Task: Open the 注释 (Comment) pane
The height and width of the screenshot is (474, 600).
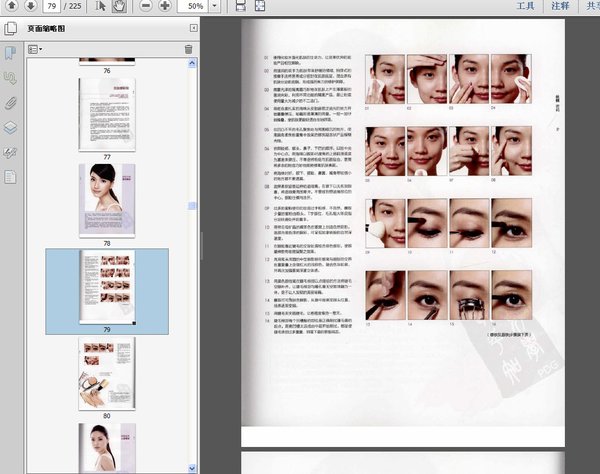Action: (560, 6)
